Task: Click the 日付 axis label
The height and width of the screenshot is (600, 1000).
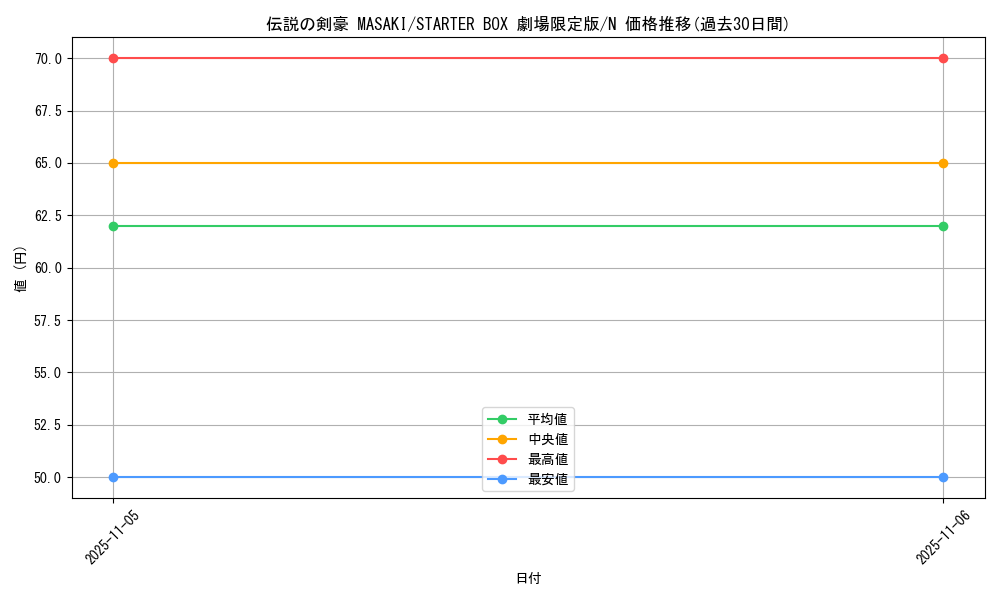Action: [x=527, y=577]
